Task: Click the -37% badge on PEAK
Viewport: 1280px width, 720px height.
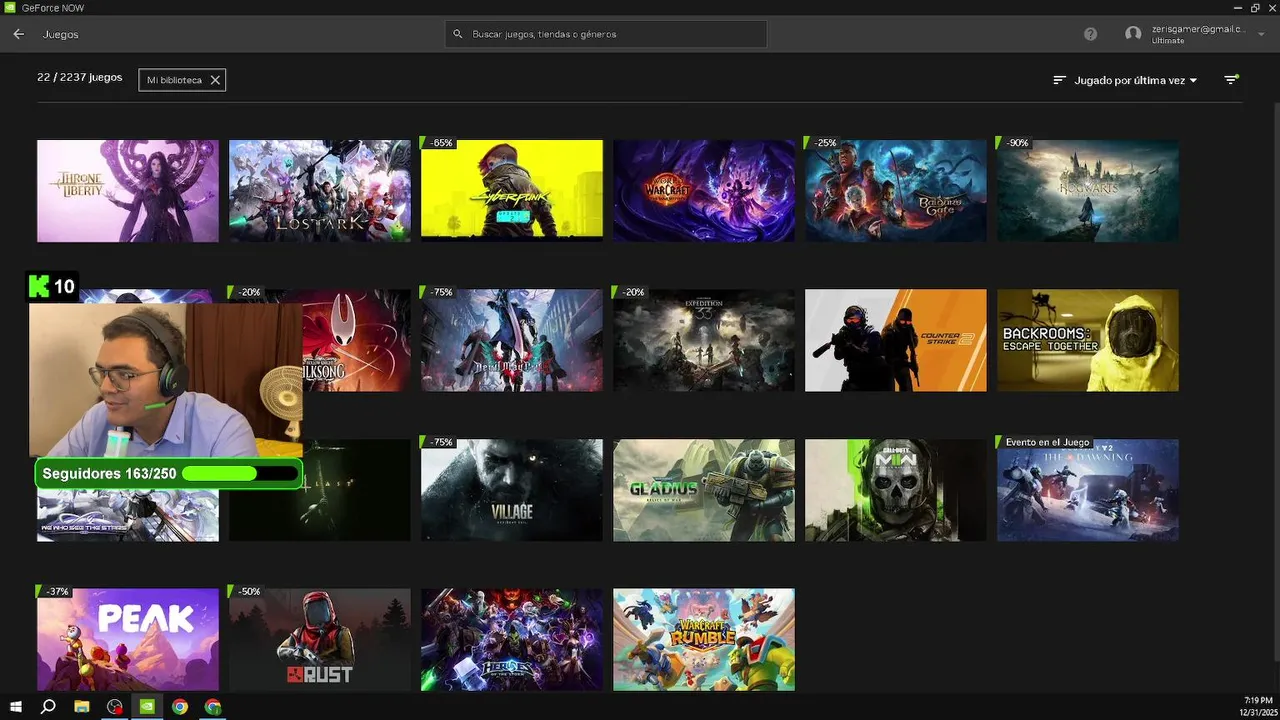Action: 55,592
